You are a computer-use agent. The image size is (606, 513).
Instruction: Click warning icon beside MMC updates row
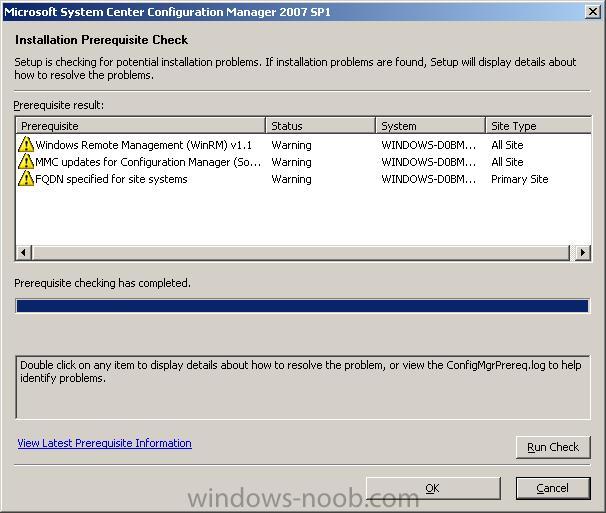click(26, 161)
